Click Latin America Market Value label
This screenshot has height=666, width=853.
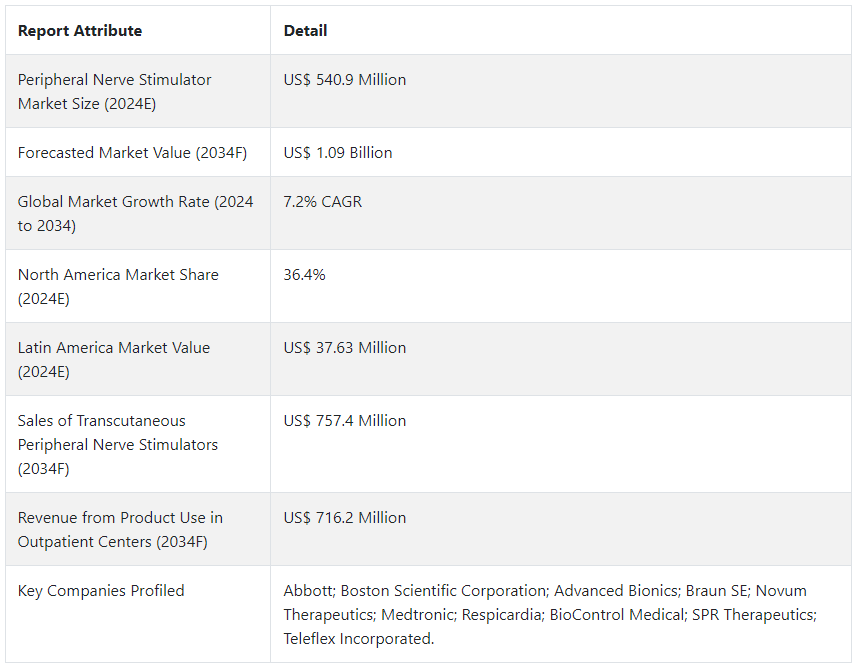click(x=114, y=359)
